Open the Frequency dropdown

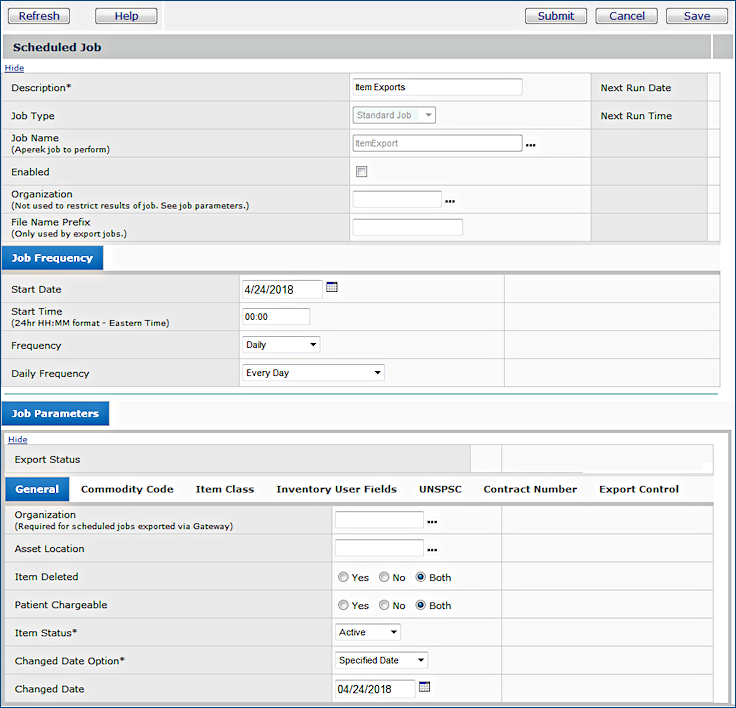(281, 345)
